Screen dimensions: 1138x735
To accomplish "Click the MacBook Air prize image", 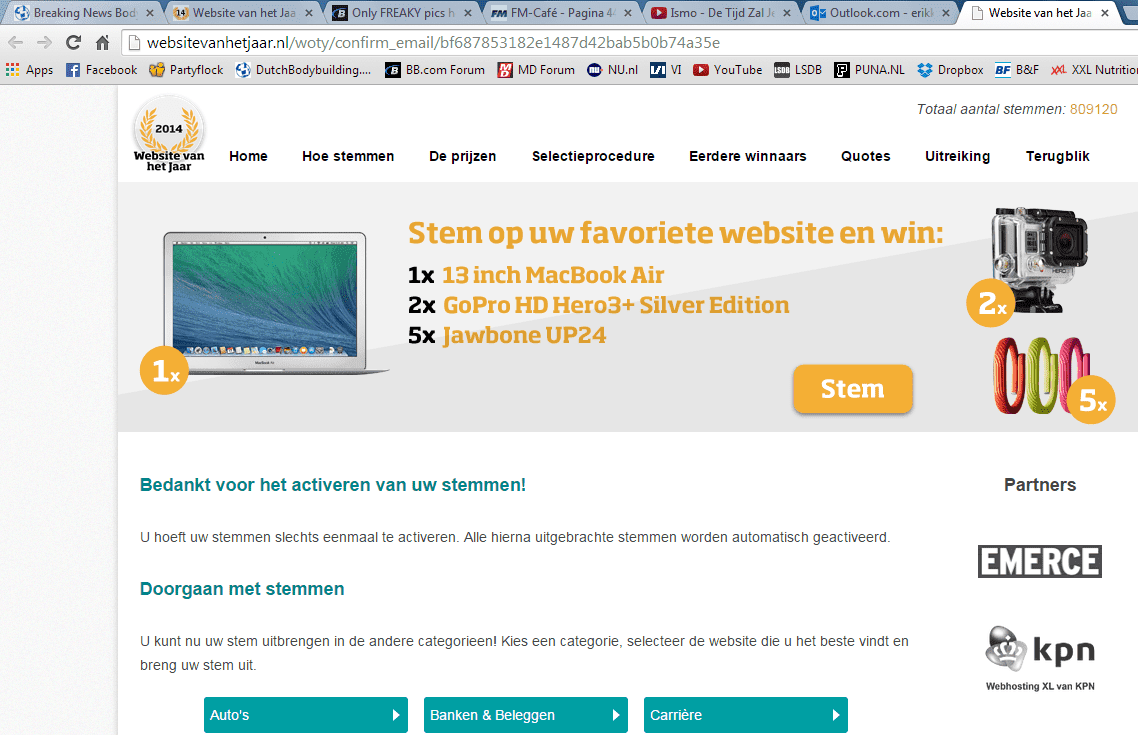I will (x=266, y=302).
